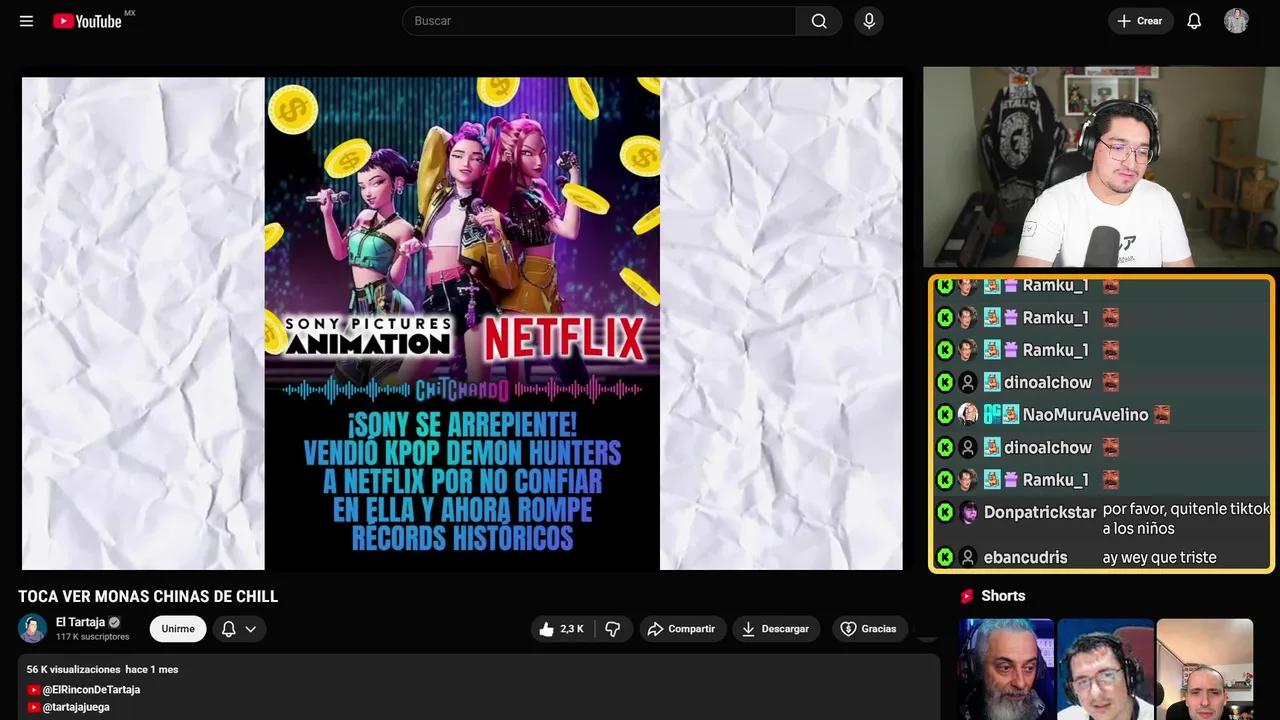1280x720 pixels.
Task: Click the Shorts section icon
Action: tap(966, 596)
